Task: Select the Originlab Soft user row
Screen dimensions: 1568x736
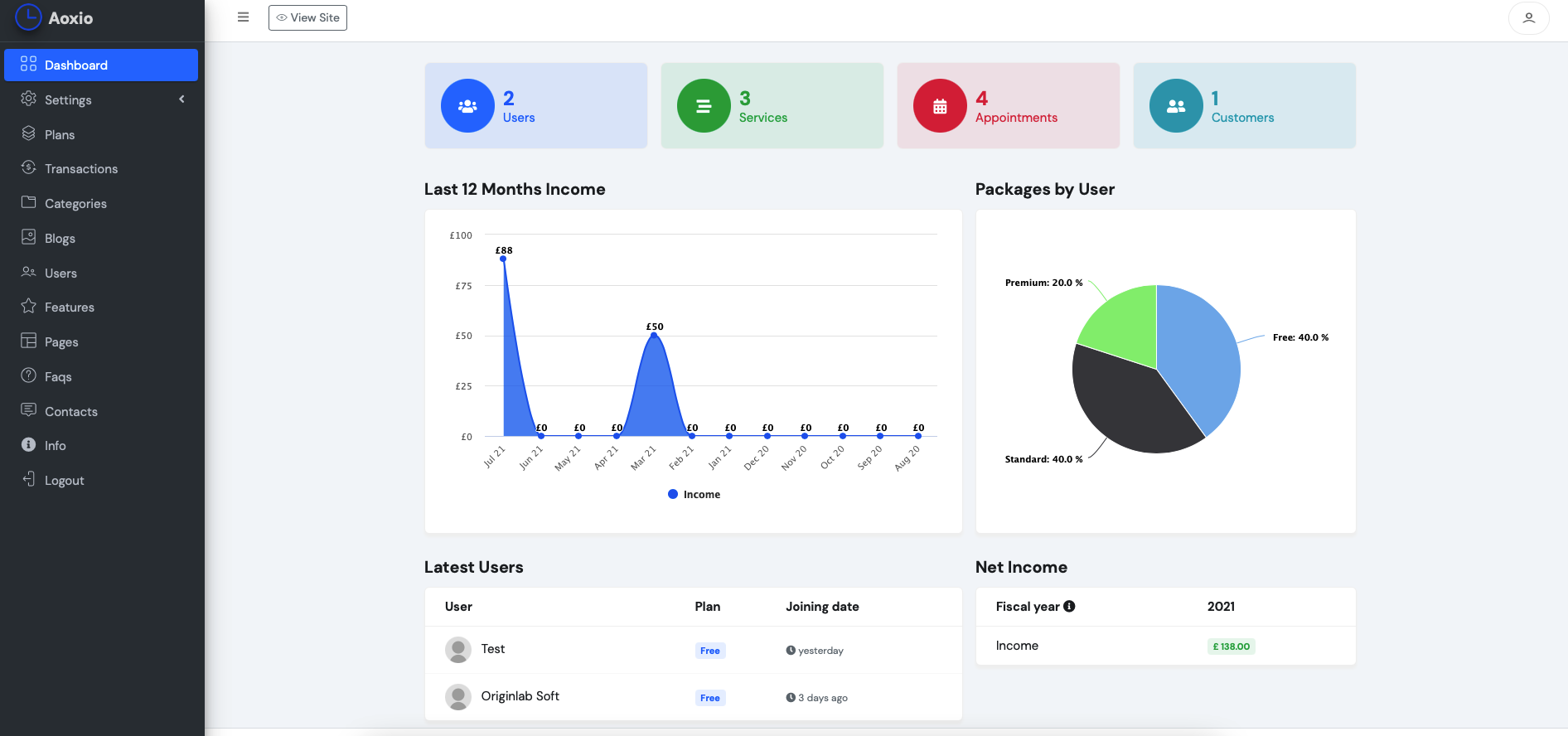Action: coord(520,697)
